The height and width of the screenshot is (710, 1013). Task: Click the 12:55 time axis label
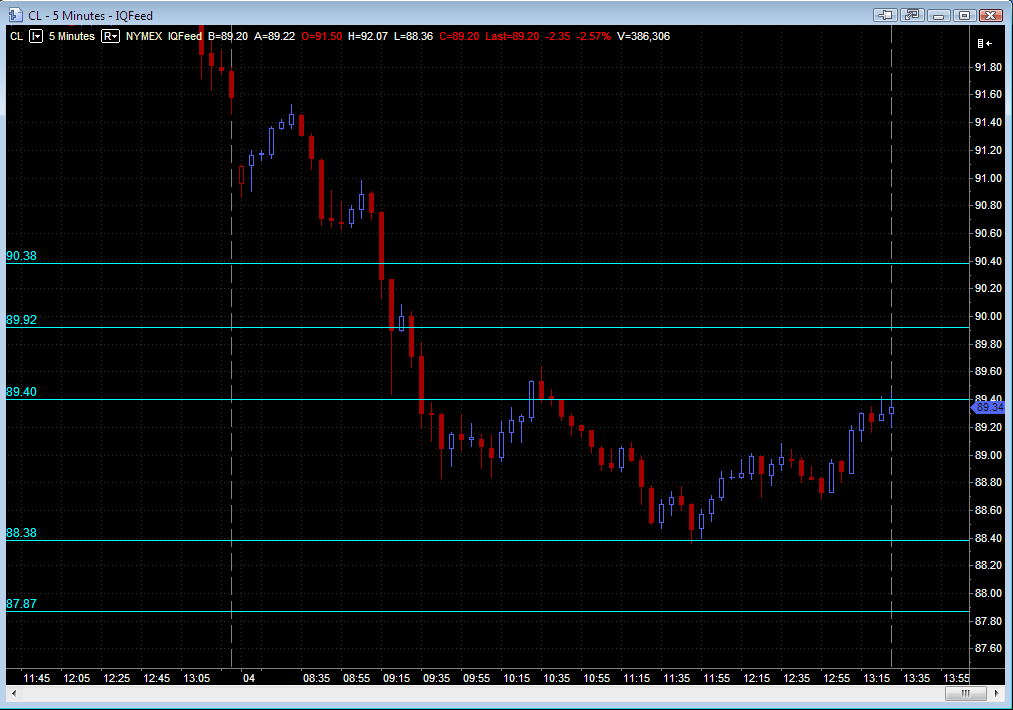click(836, 678)
